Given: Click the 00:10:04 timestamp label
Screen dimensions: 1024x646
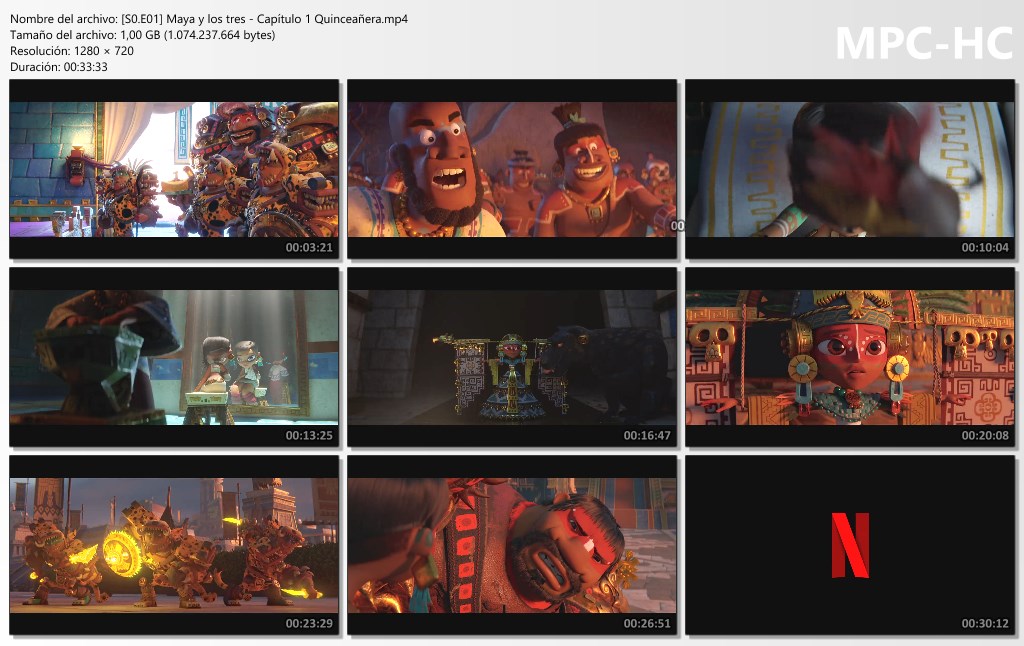Looking at the screenshot, I should pyautogui.click(x=985, y=248).
